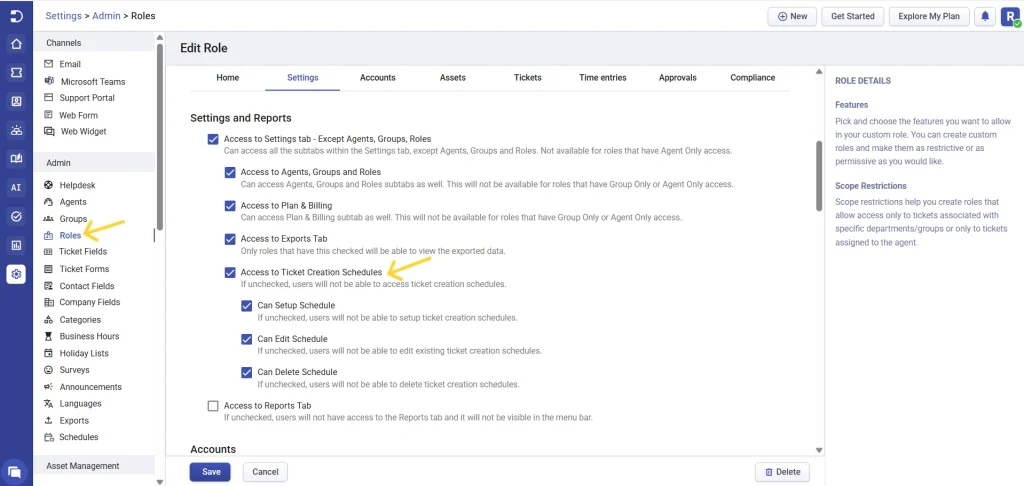Switch to the Compliance tab
The image size is (1024, 486).
tap(752, 78)
